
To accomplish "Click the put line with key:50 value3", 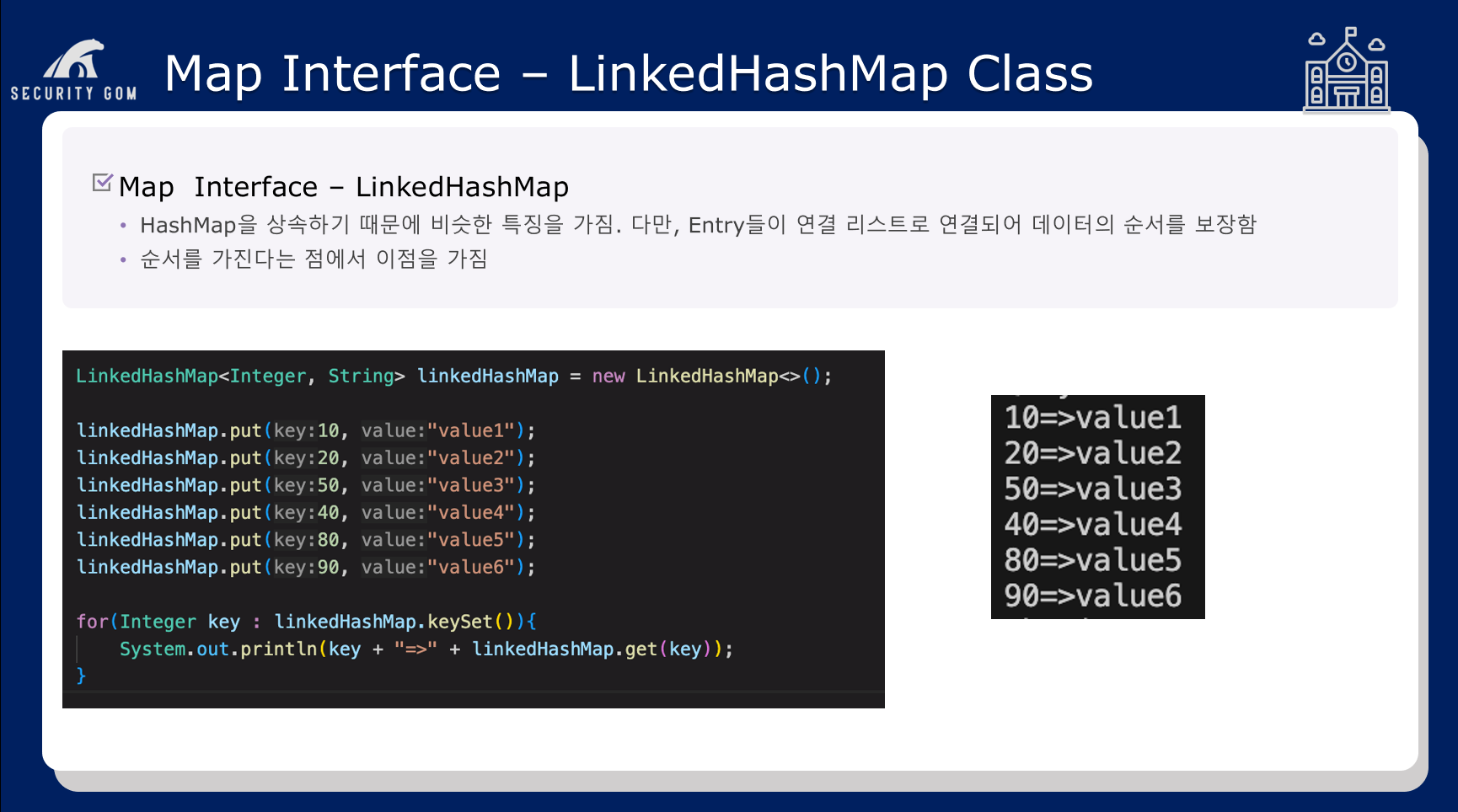I will point(306,485).
